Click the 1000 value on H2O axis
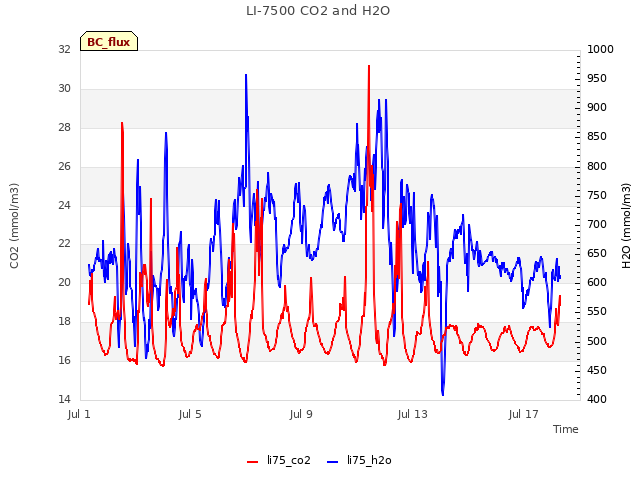Viewport: 640px width, 480px height. click(600, 49)
